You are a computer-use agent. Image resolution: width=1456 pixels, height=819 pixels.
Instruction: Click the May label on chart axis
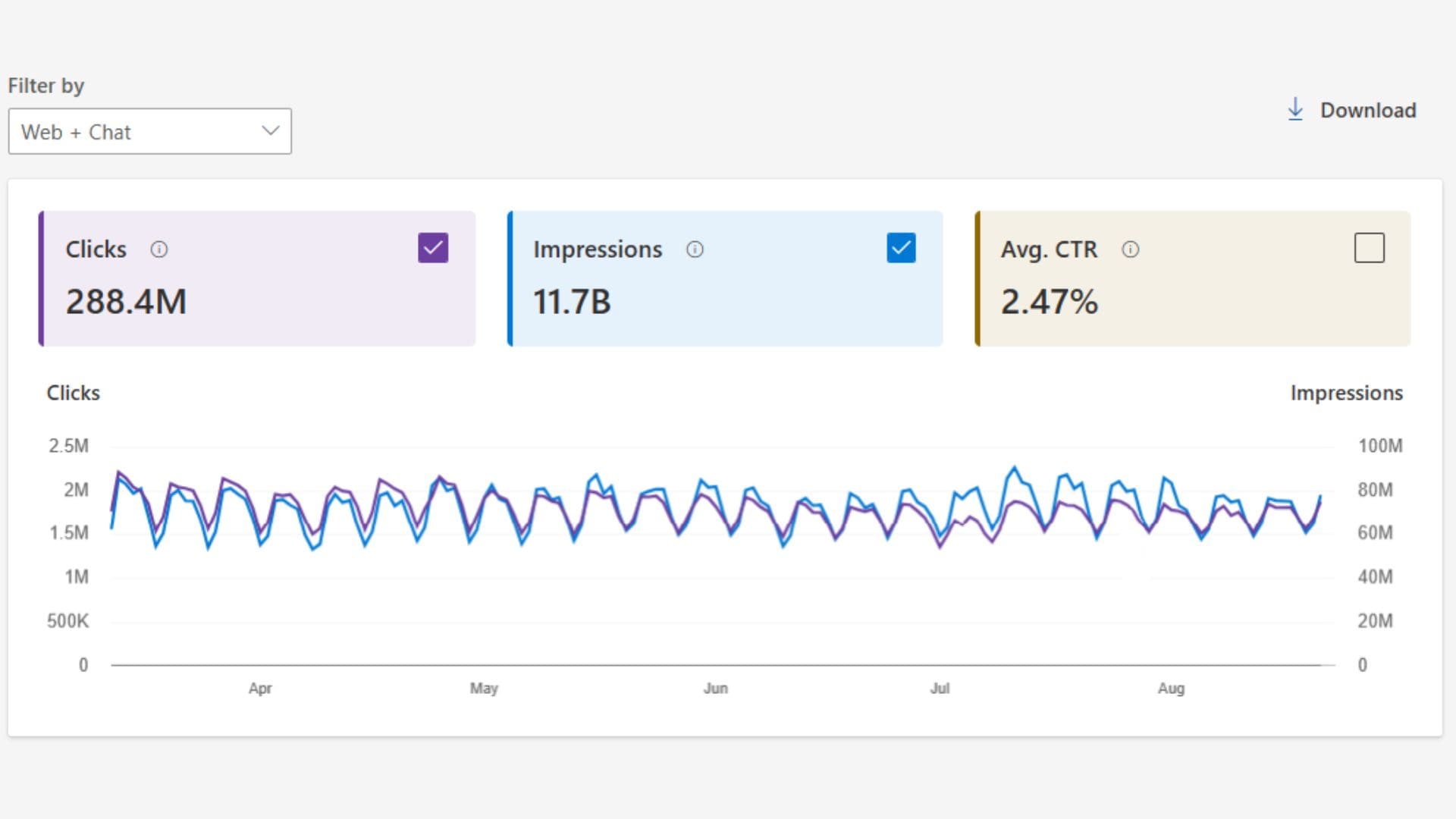pos(484,689)
